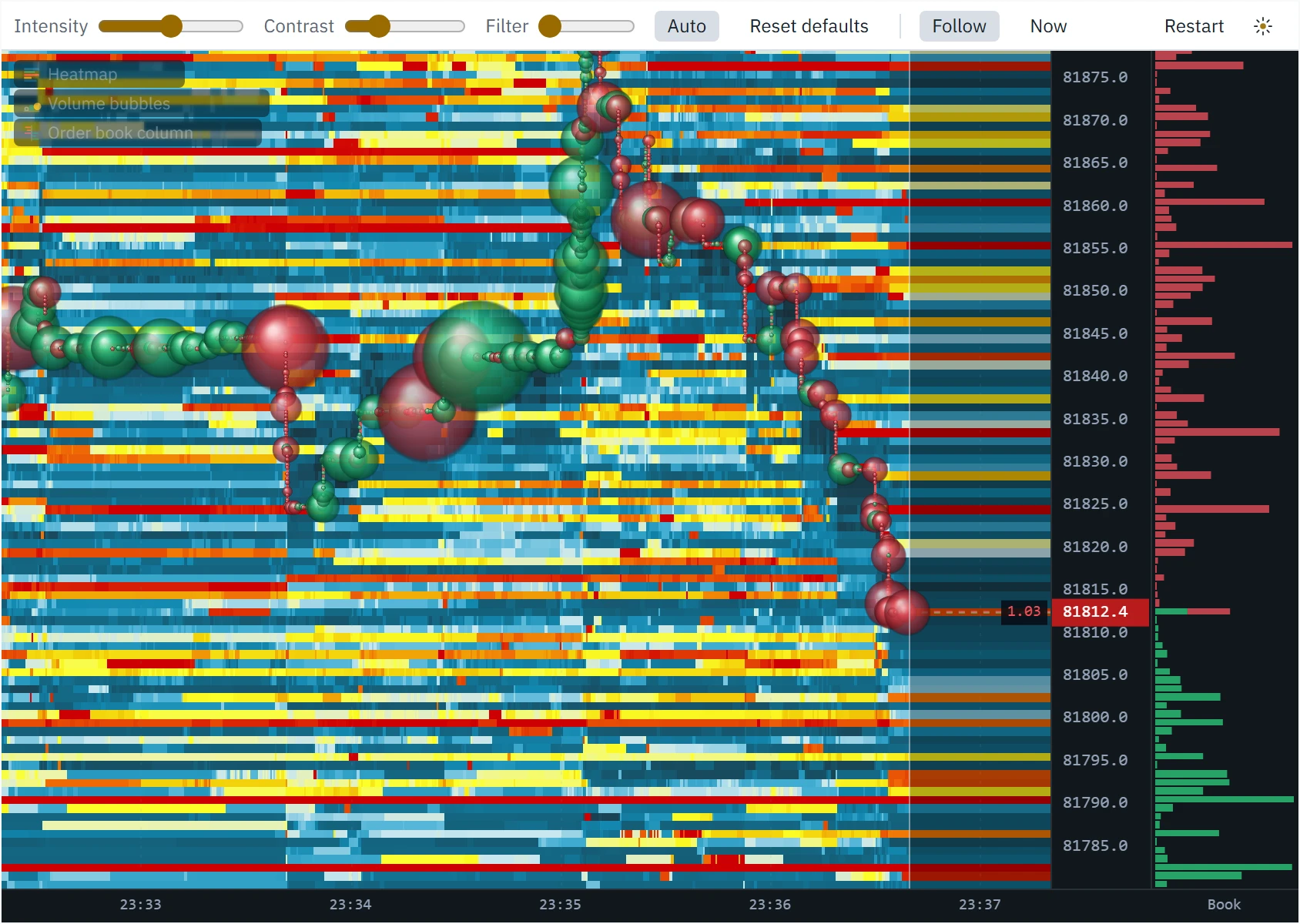Toggle the light/dark theme sun icon

coord(1262,26)
